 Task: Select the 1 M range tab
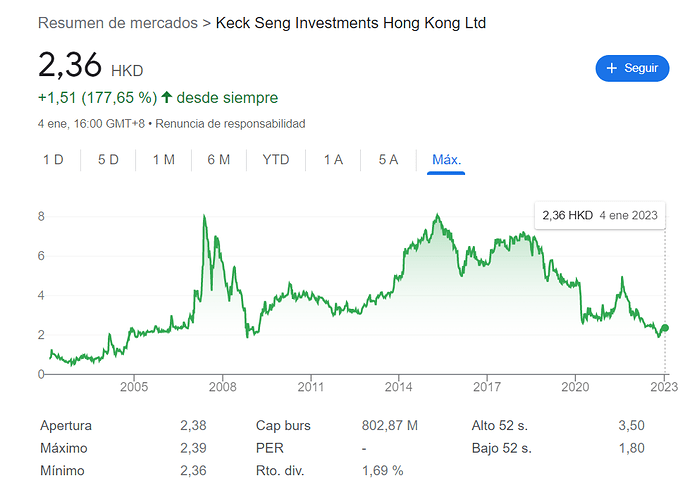pyautogui.click(x=163, y=159)
